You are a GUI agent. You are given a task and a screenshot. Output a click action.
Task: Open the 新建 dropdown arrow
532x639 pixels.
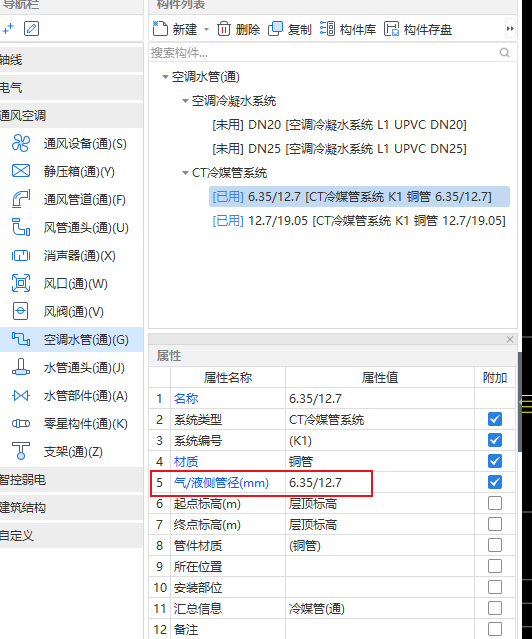206,29
